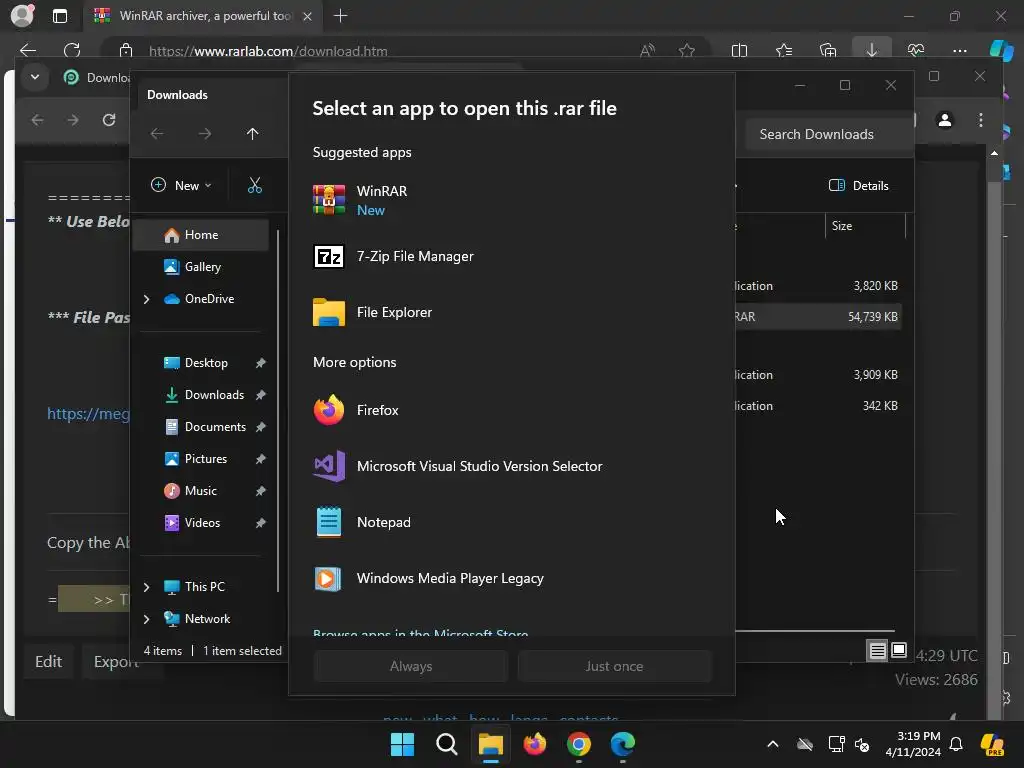Unpin Videos using its pin icon
Viewport: 1024px width, 768px height.
[261, 522]
